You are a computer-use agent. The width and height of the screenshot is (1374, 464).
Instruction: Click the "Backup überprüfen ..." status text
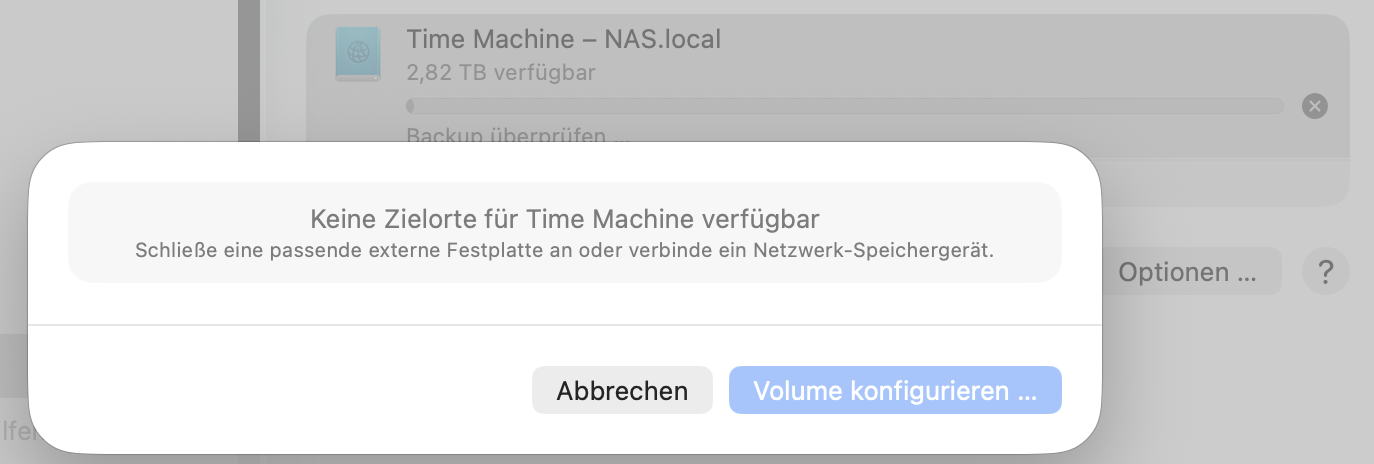(x=518, y=134)
